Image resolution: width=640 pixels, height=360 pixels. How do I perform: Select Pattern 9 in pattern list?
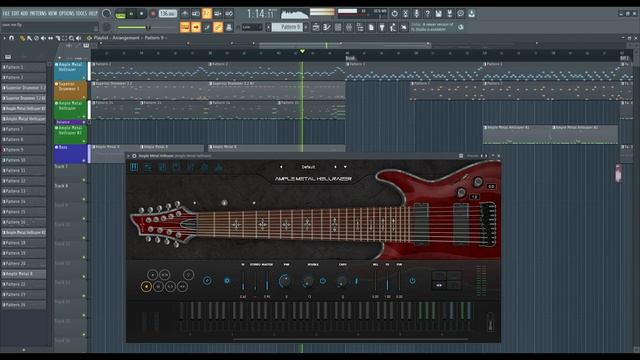point(24,150)
